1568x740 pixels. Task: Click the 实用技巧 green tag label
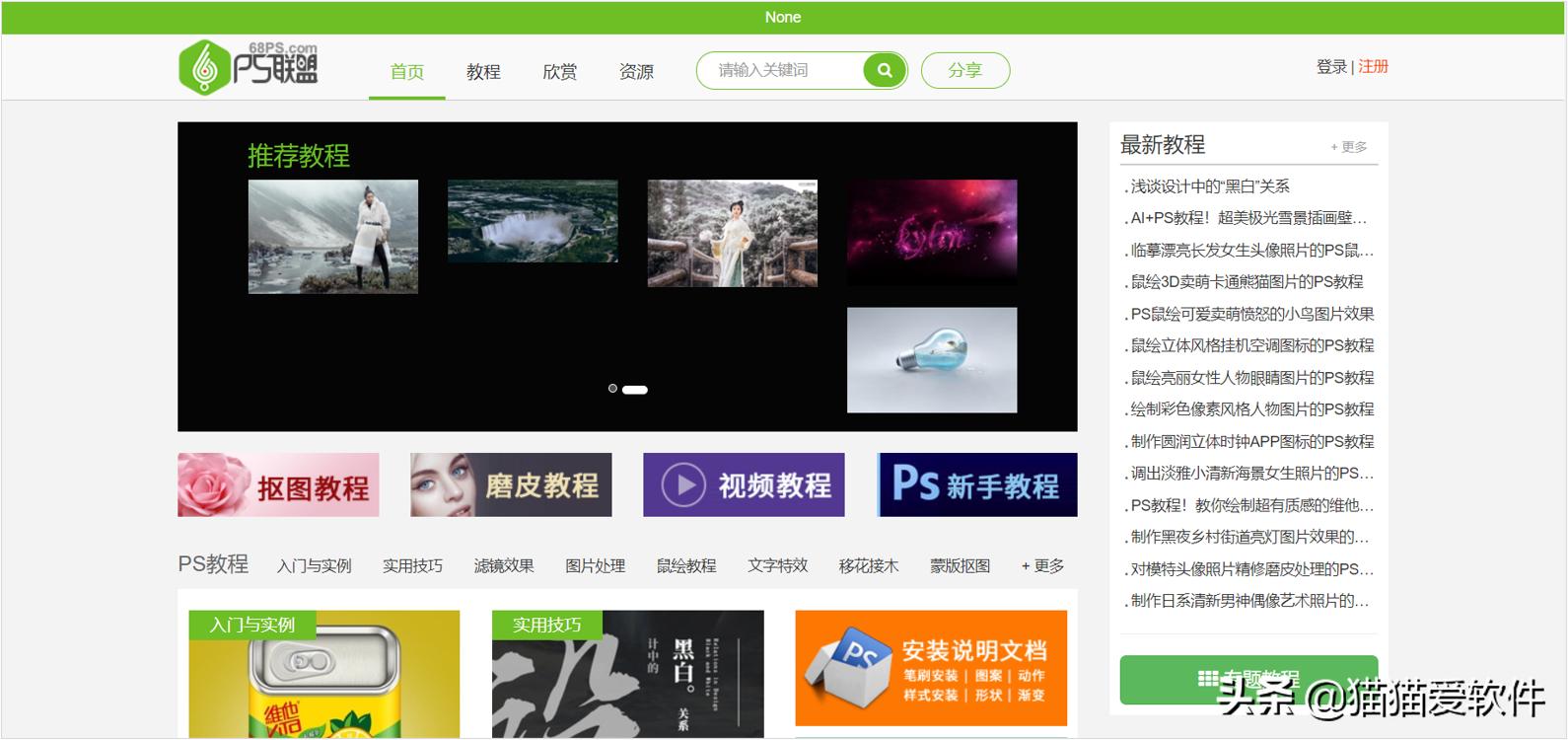(x=547, y=625)
